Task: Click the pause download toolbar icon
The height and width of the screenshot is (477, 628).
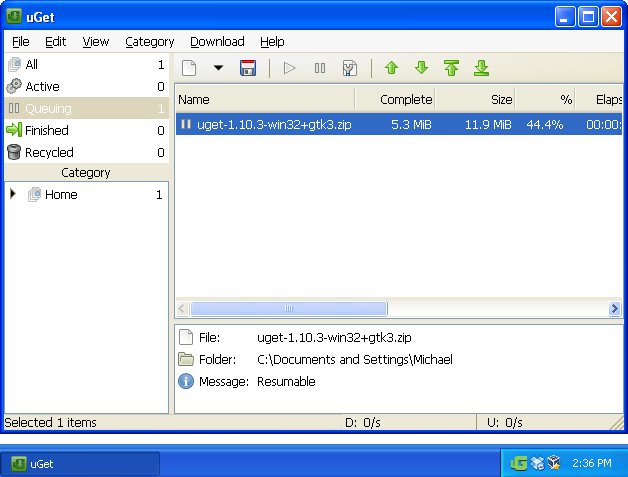Action: tap(320, 68)
